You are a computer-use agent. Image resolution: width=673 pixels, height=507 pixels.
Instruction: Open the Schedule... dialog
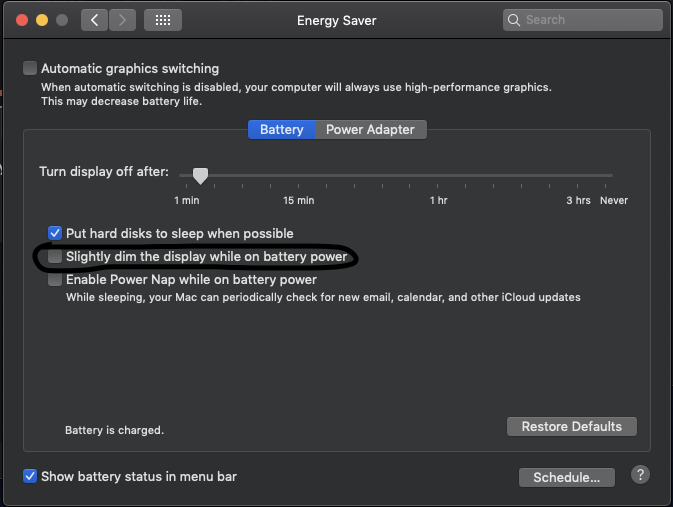tap(567, 477)
